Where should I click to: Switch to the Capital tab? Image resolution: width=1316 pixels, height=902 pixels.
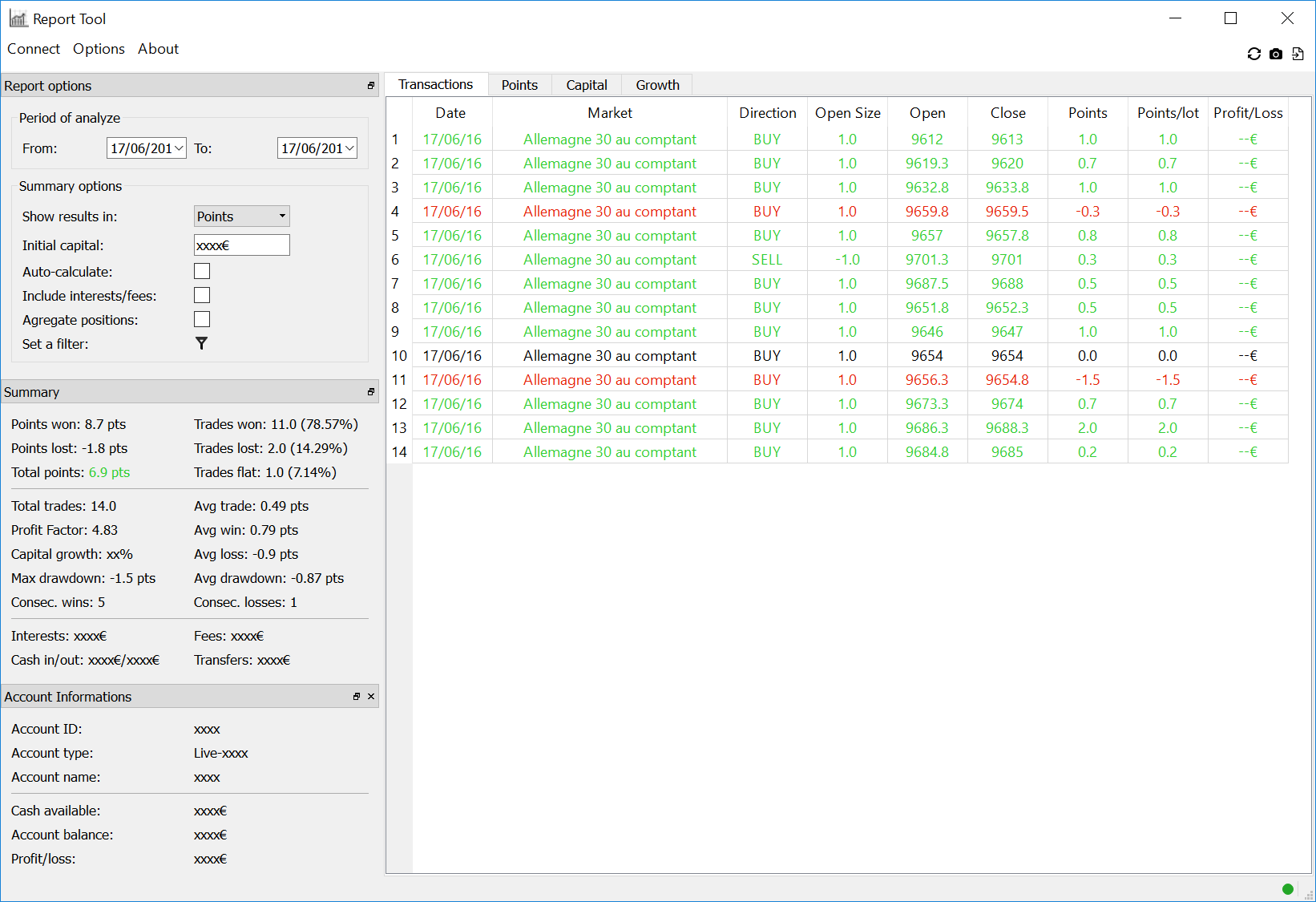click(x=586, y=85)
